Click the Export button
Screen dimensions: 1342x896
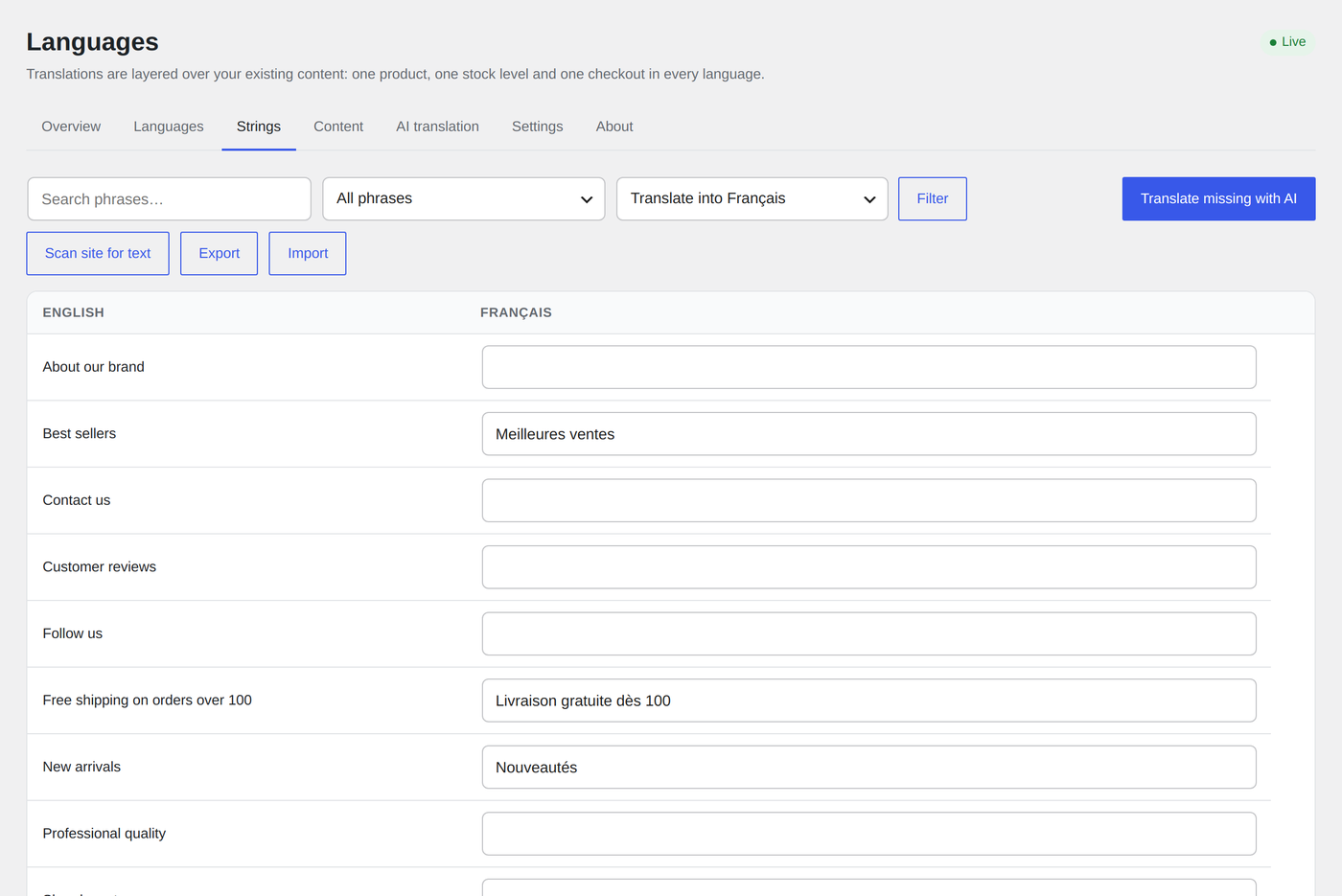[220, 254]
